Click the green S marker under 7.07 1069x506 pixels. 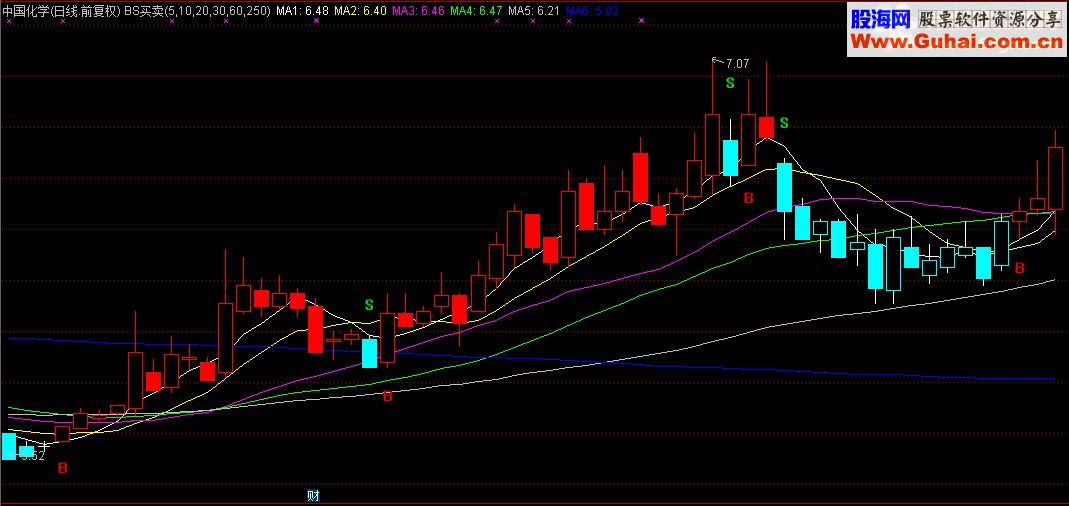pyautogui.click(x=730, y=83)
